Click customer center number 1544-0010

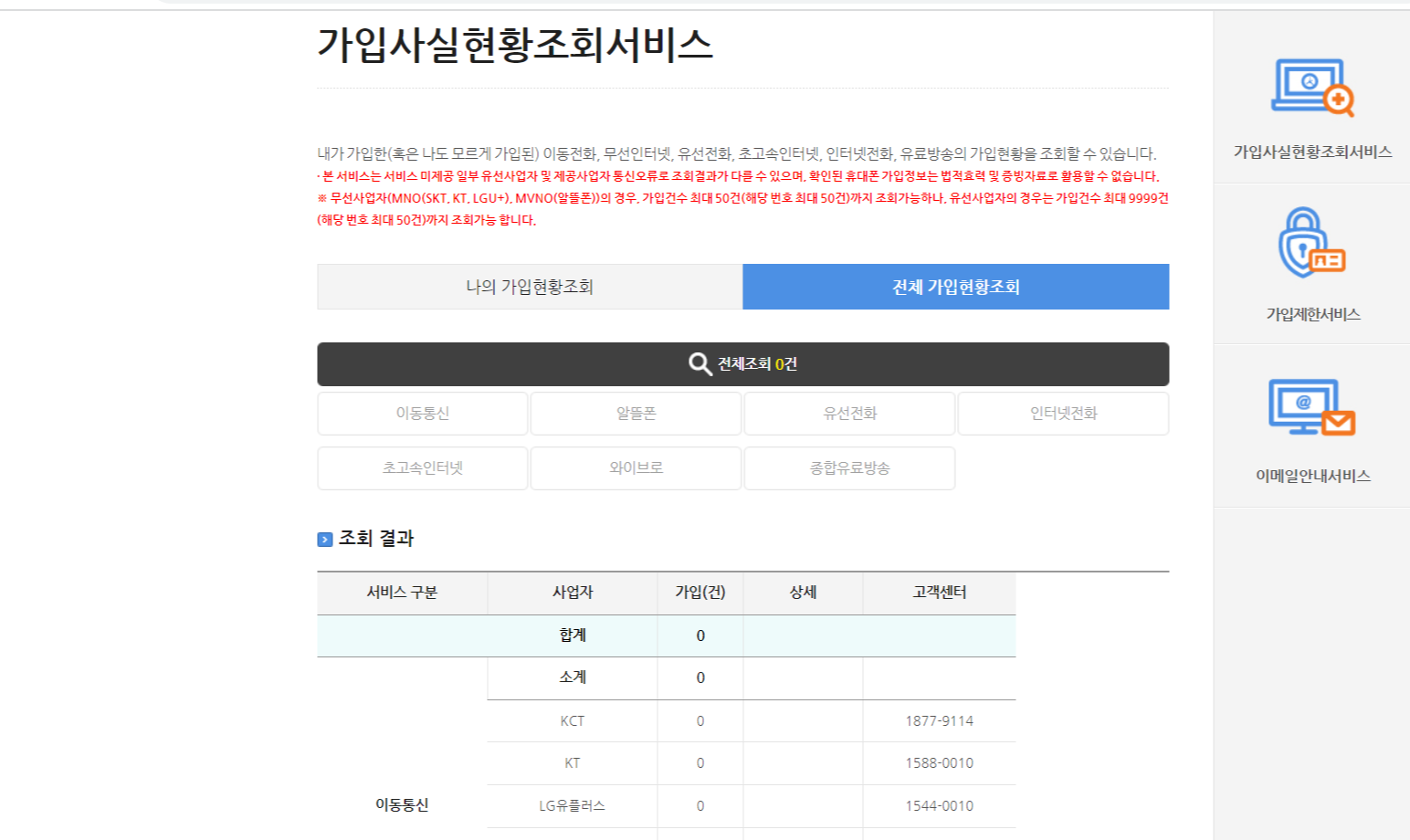pyautogui.click(x=940, y=806)
